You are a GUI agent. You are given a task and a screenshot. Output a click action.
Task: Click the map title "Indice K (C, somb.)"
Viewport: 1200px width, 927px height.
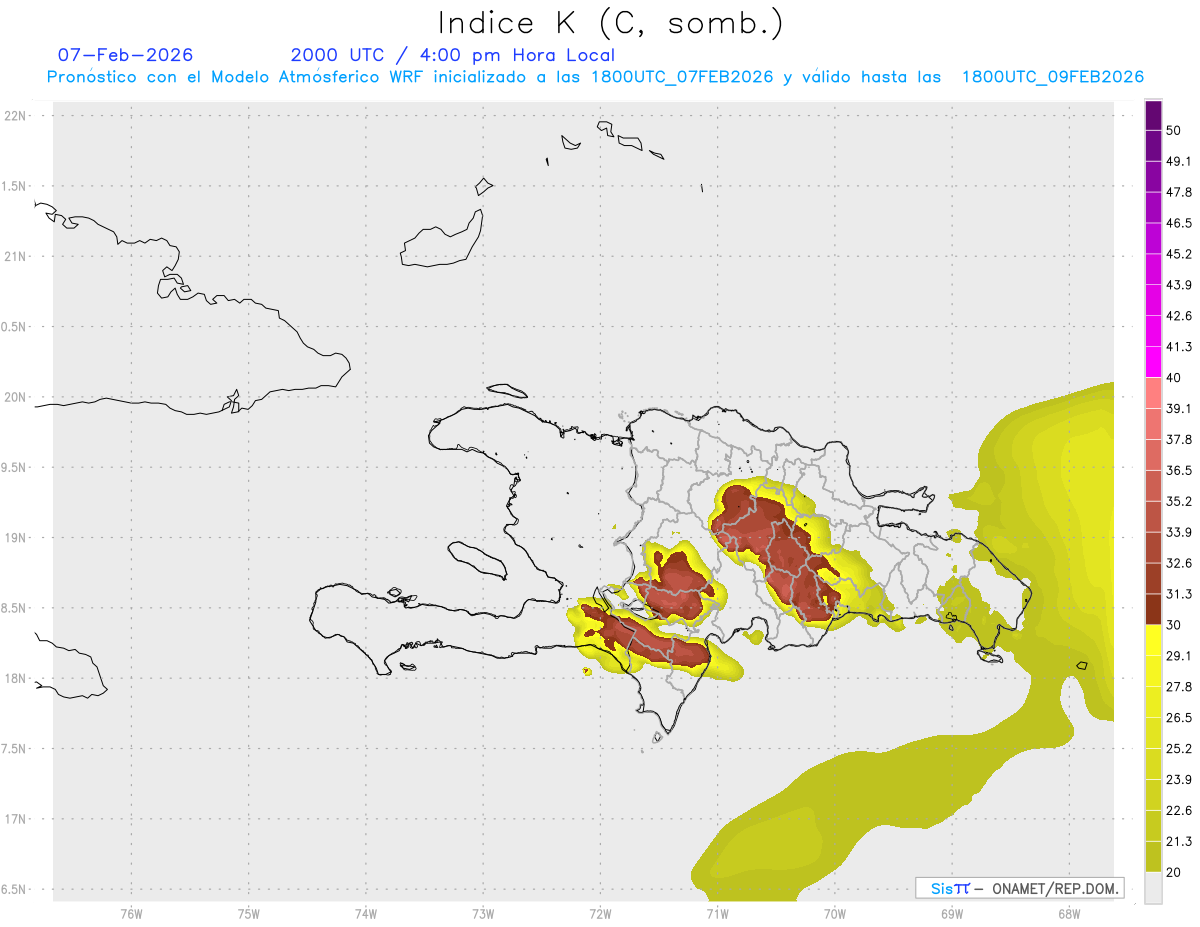[x=609, y=23]
